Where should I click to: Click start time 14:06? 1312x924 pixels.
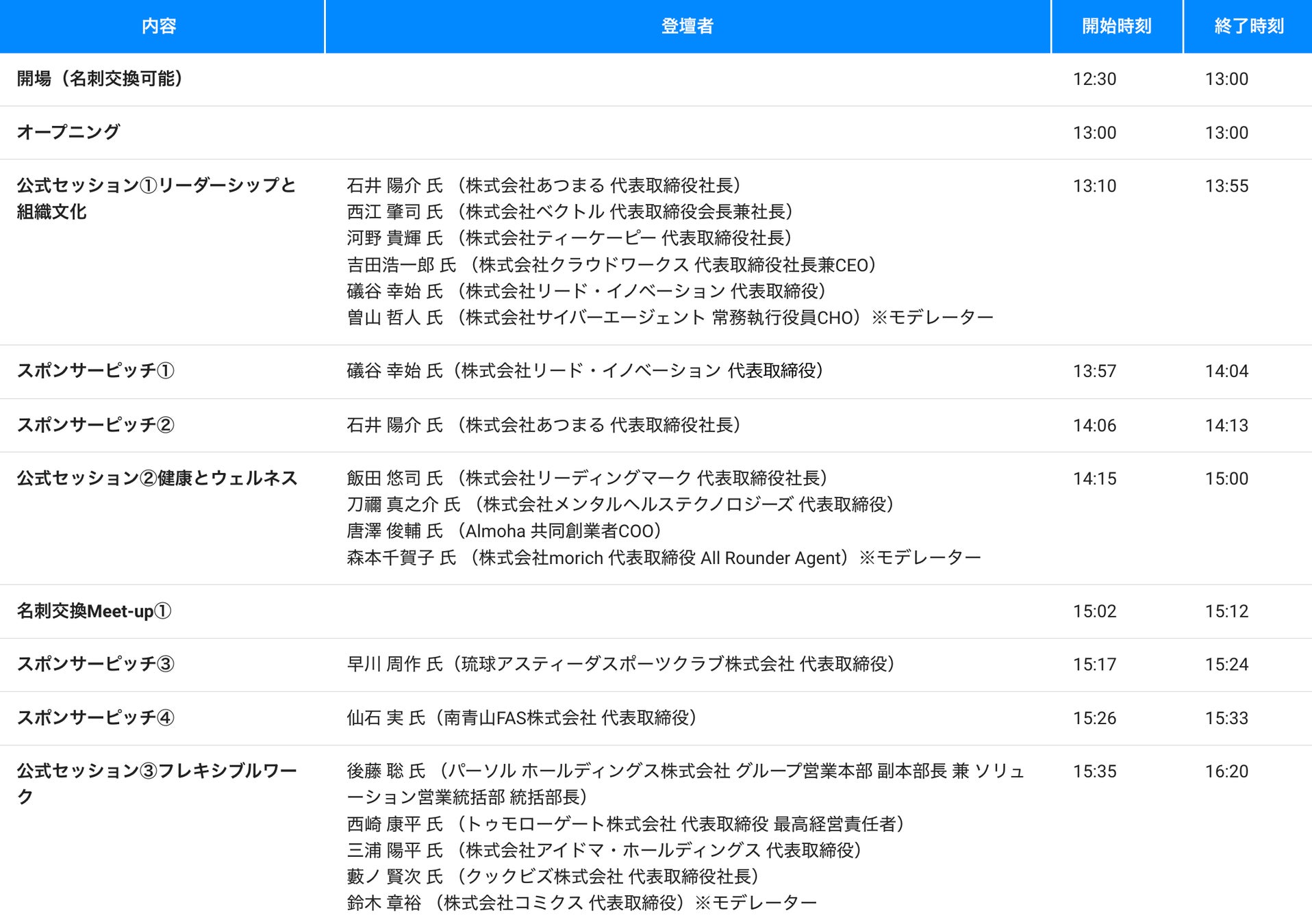[1094, 425]
